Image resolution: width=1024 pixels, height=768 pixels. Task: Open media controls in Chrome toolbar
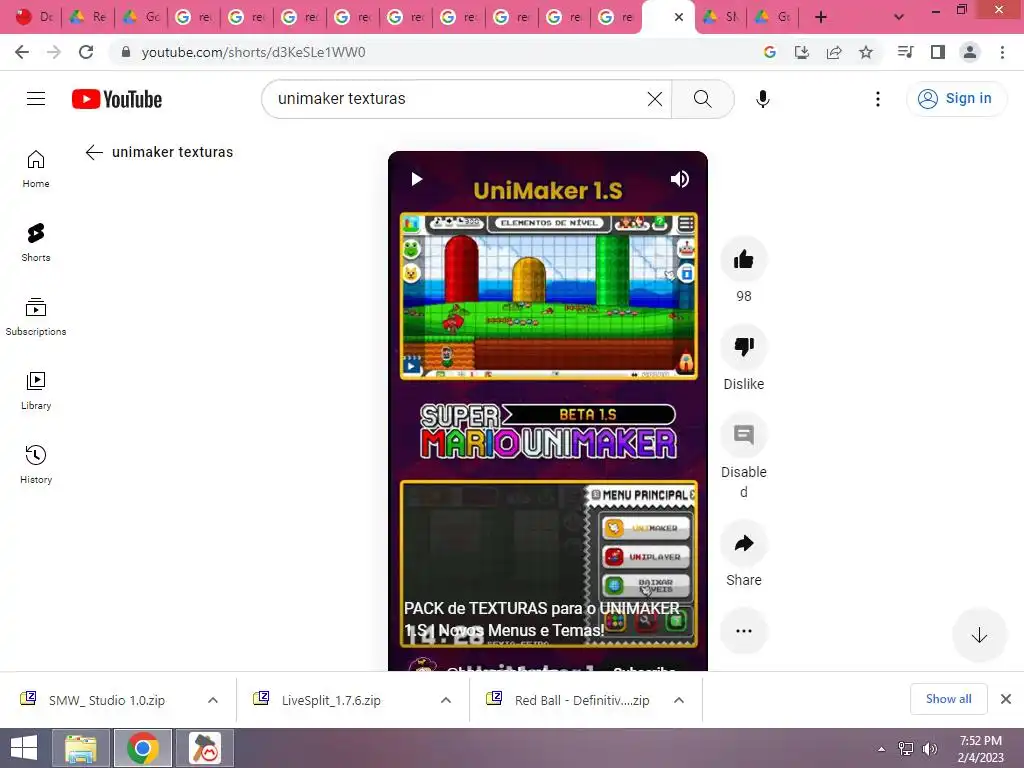click(x=905, y=52)
